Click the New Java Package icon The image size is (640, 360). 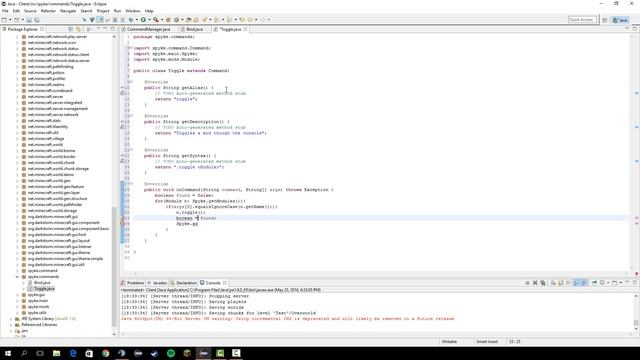coord(168,20)
